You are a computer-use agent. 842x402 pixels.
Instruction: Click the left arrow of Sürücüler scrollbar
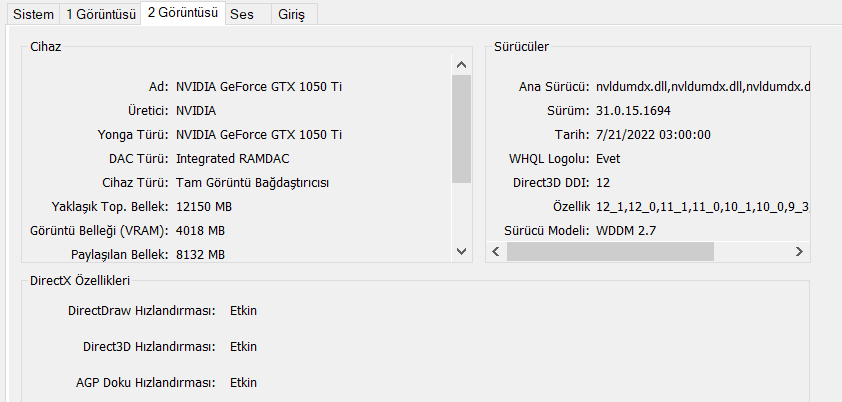(497, 251)
